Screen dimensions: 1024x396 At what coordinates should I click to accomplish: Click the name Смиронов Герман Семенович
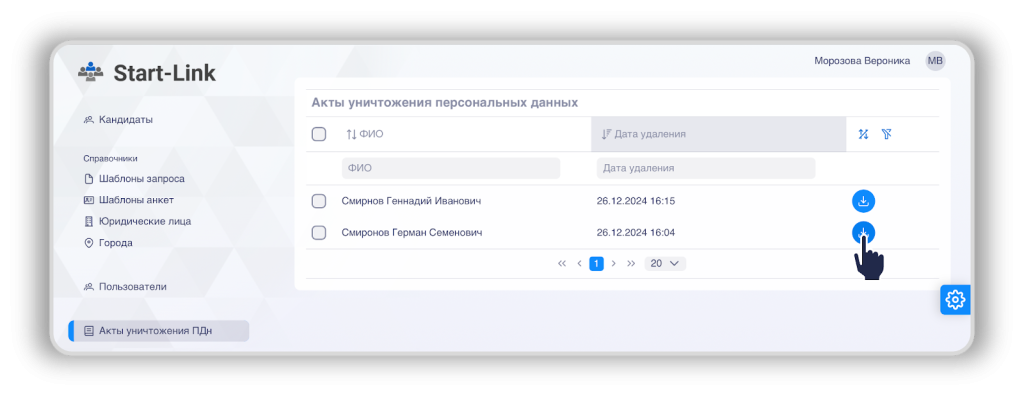point(412,232)
